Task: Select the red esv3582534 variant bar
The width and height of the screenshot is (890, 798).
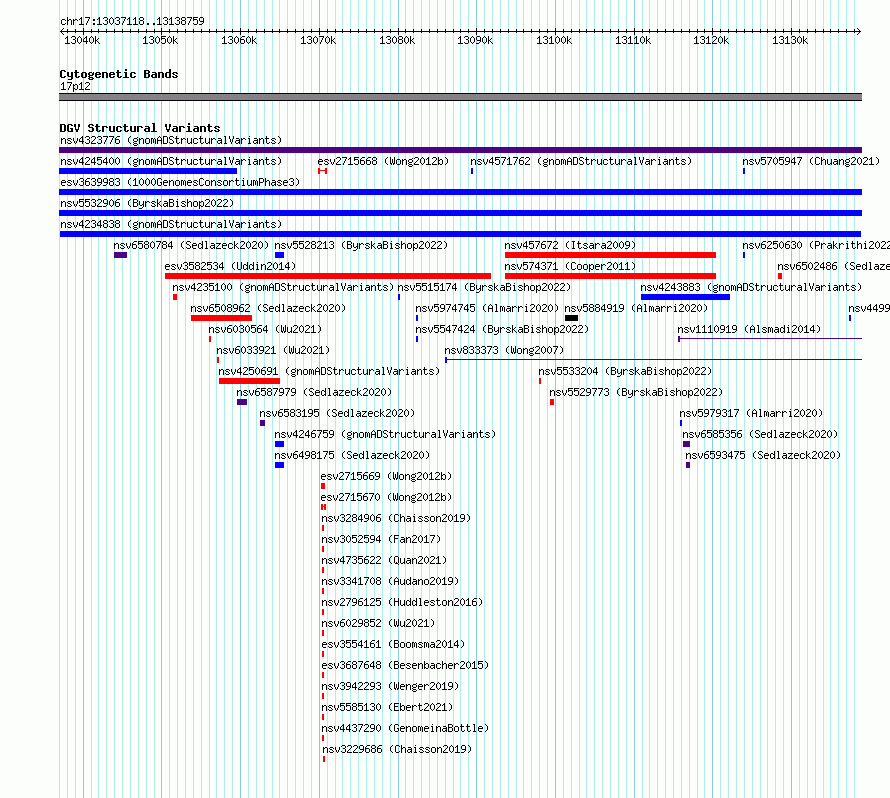Action: 328,276
